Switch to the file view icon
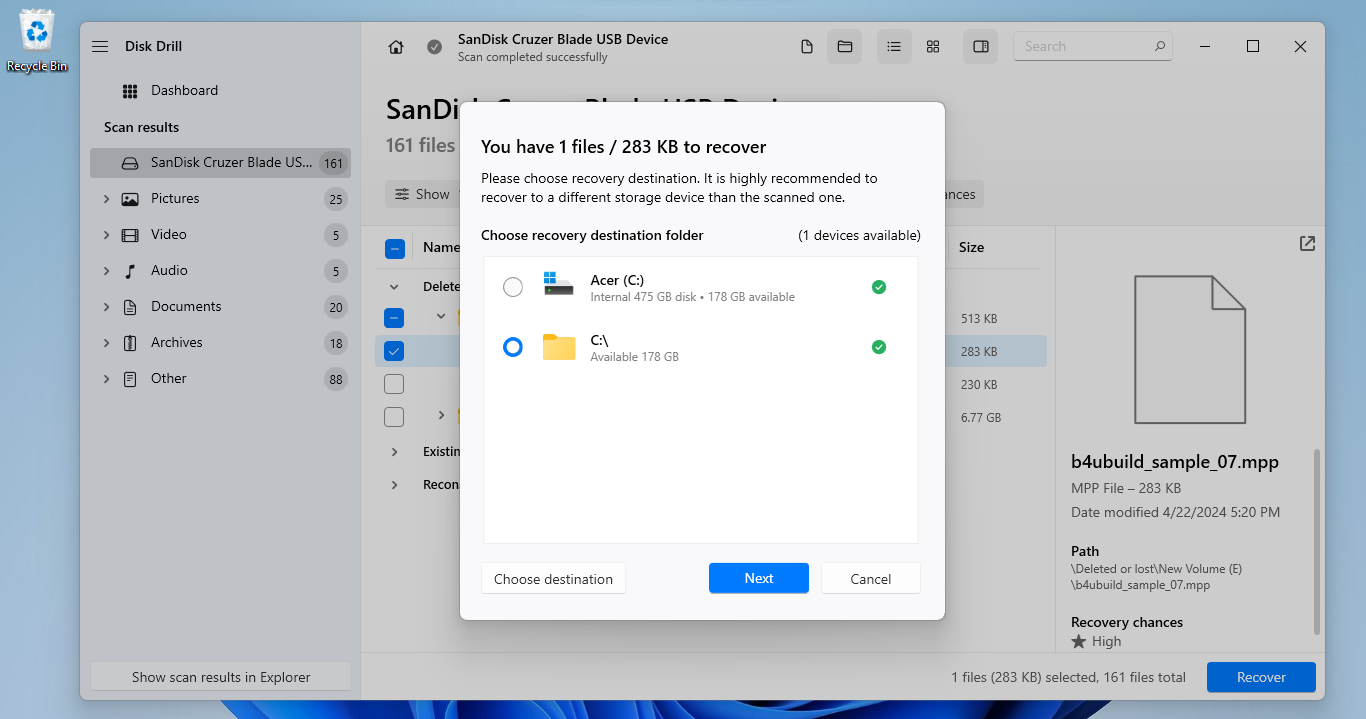This screenshot has width=1366, height=719. [807, 47]
